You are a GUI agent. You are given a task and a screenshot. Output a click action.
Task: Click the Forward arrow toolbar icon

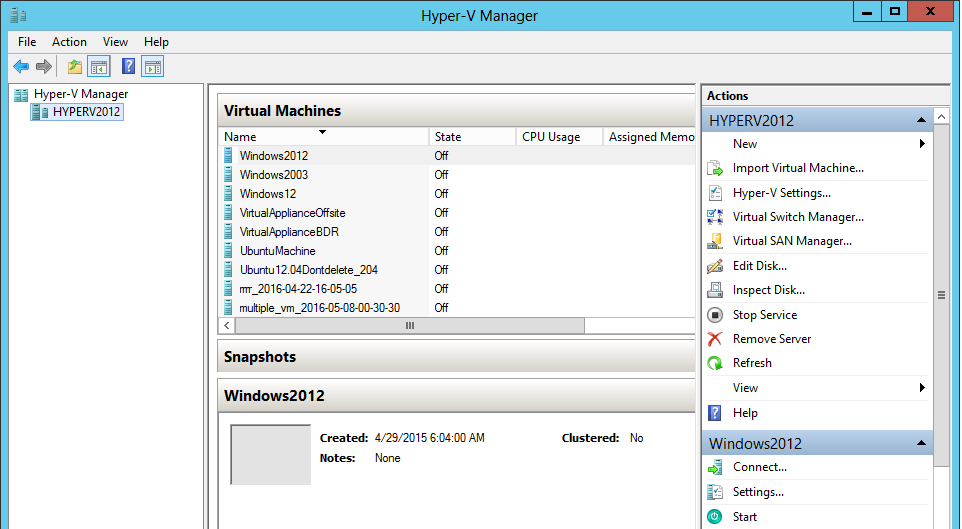tap(44, 66)
